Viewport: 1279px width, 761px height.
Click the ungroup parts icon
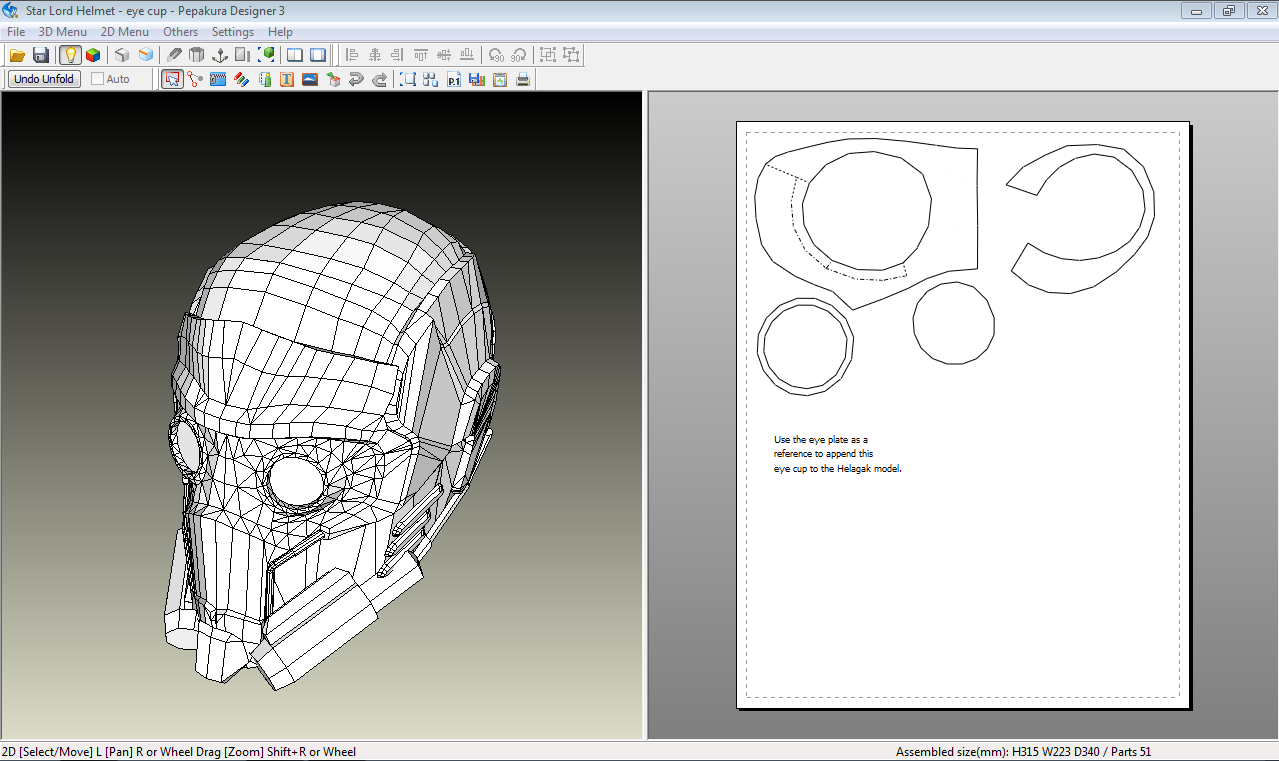click(x=571, y=55)
